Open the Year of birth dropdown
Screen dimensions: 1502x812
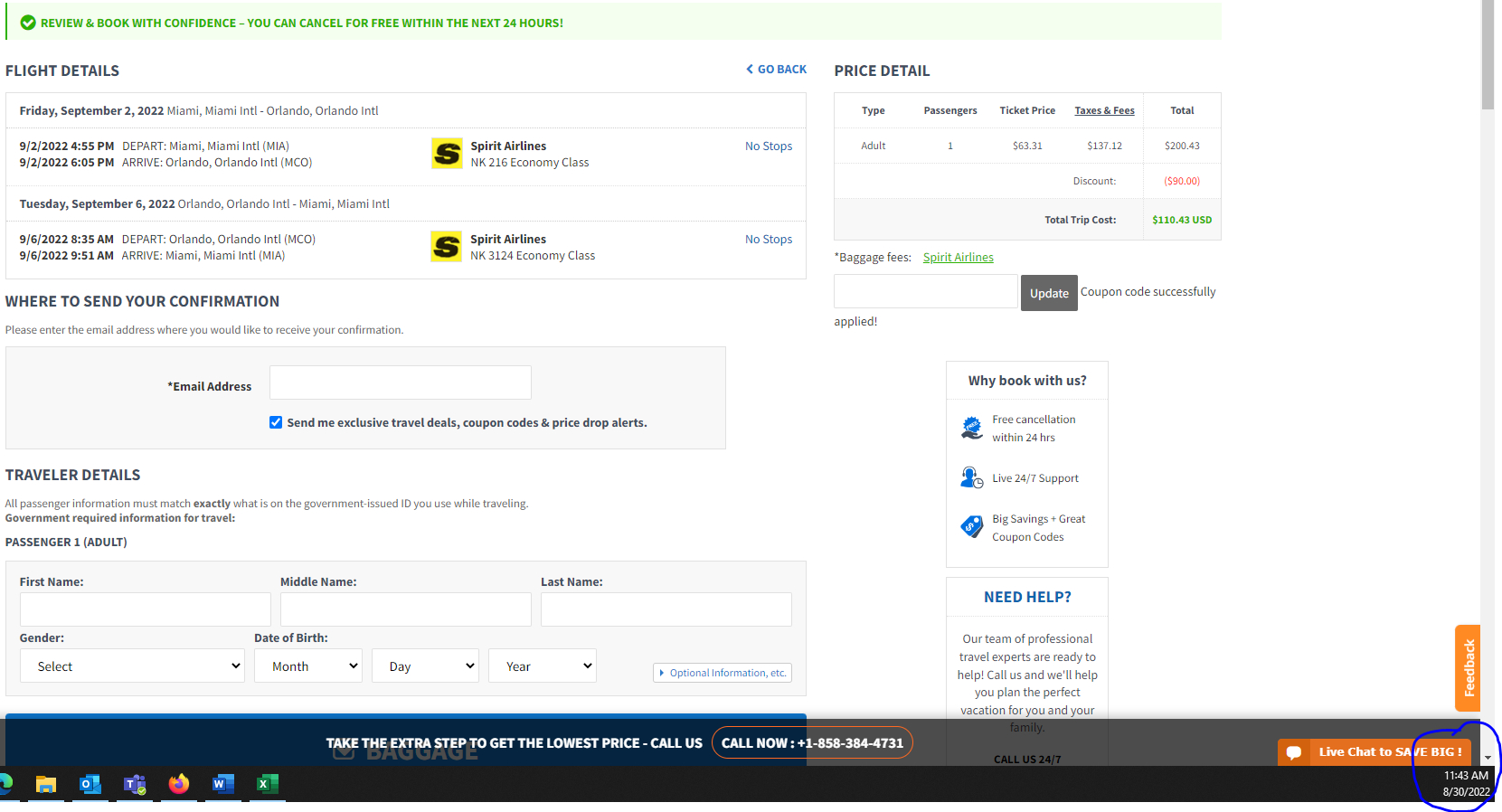point(543,666)
